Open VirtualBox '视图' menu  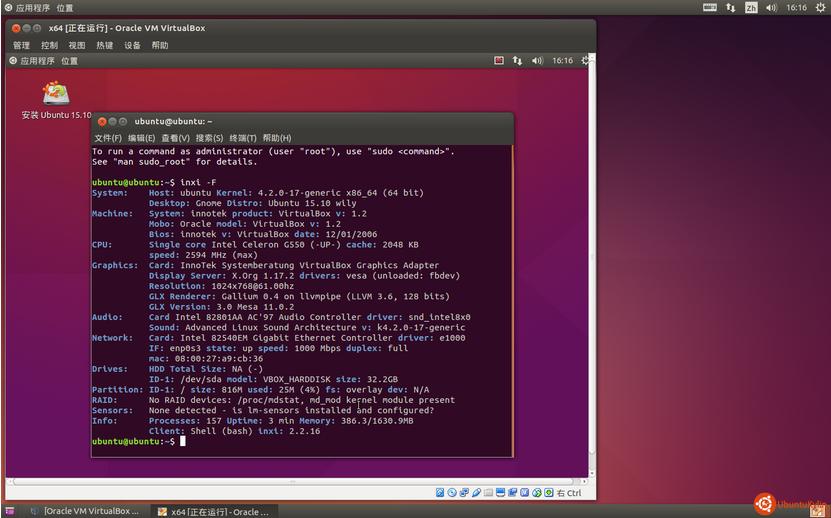tap(77, 45)
